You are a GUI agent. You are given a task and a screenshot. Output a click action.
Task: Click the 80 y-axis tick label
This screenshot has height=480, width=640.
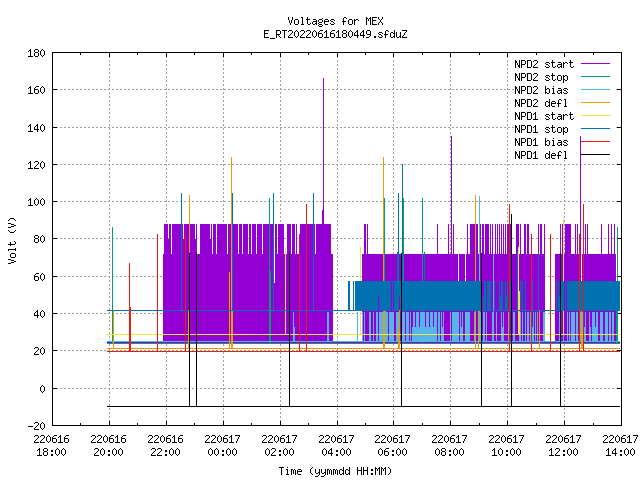pos(39,239)
